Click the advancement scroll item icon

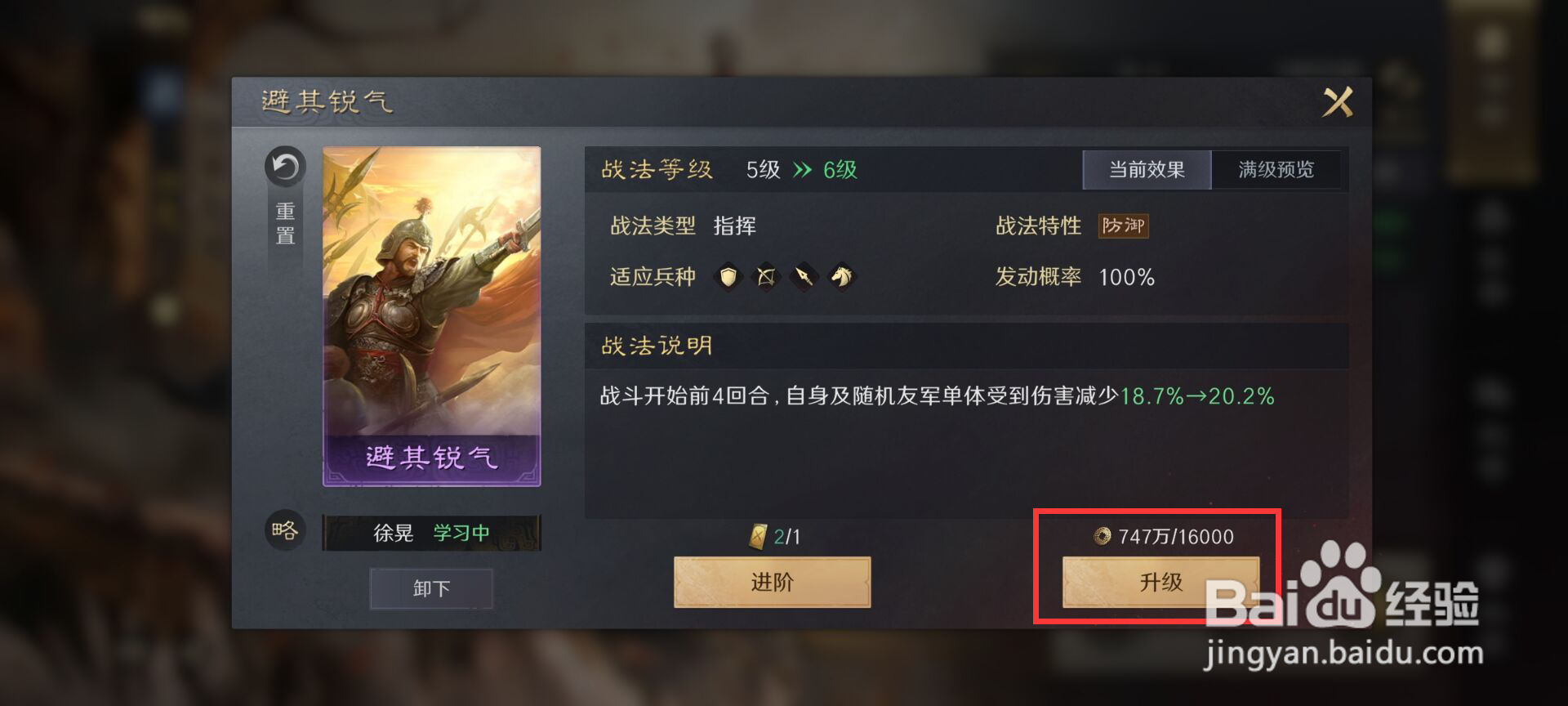tap(758, 537)
